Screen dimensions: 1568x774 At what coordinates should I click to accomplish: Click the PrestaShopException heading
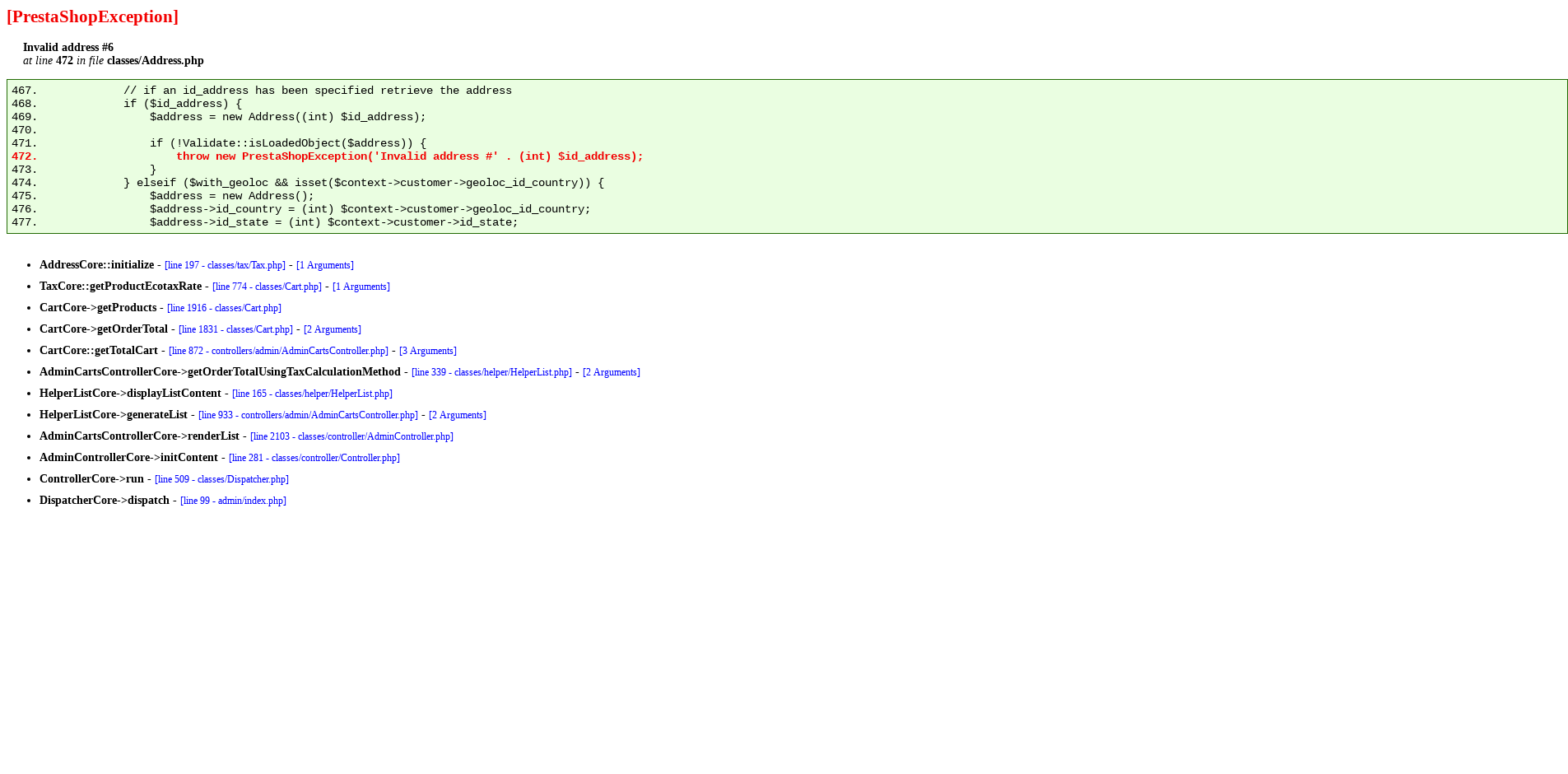coord(92,16)
